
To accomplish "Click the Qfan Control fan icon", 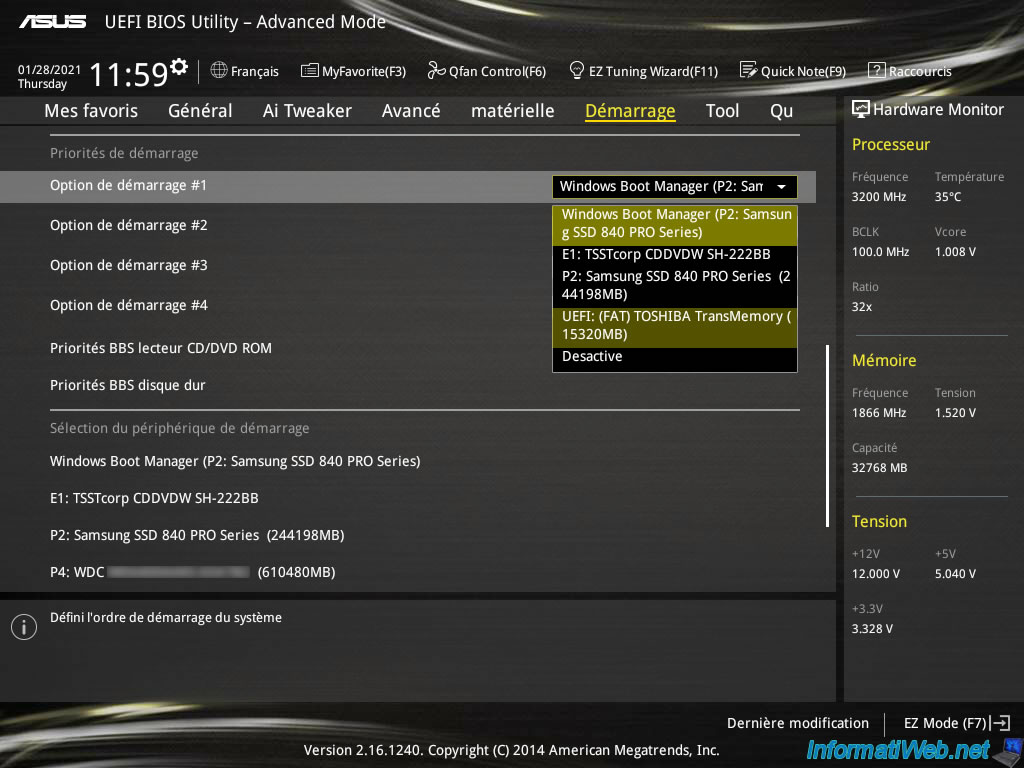I will [436, 70].
